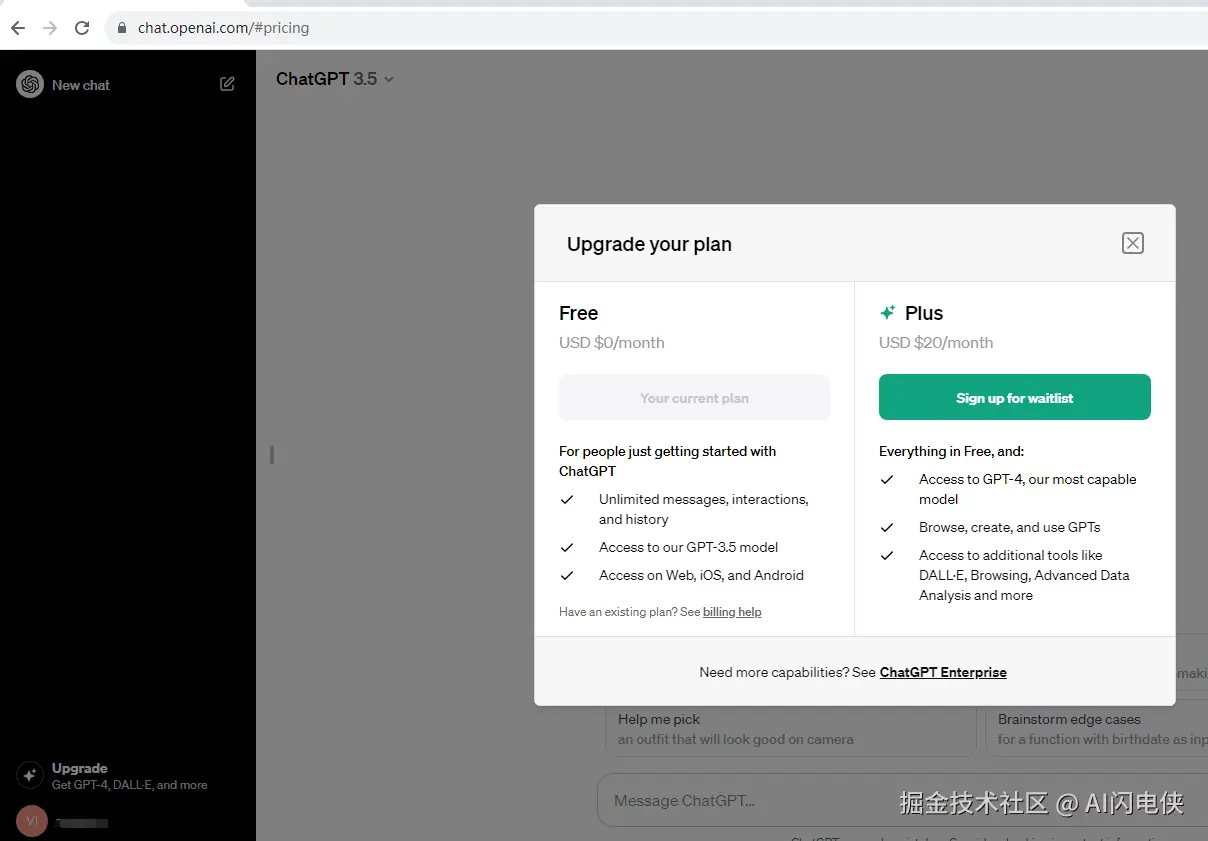The width and height of the screenshot is (1208, 841).
Task: Click checkmark beside Access to GPT-4
Action: coord(887,479)
